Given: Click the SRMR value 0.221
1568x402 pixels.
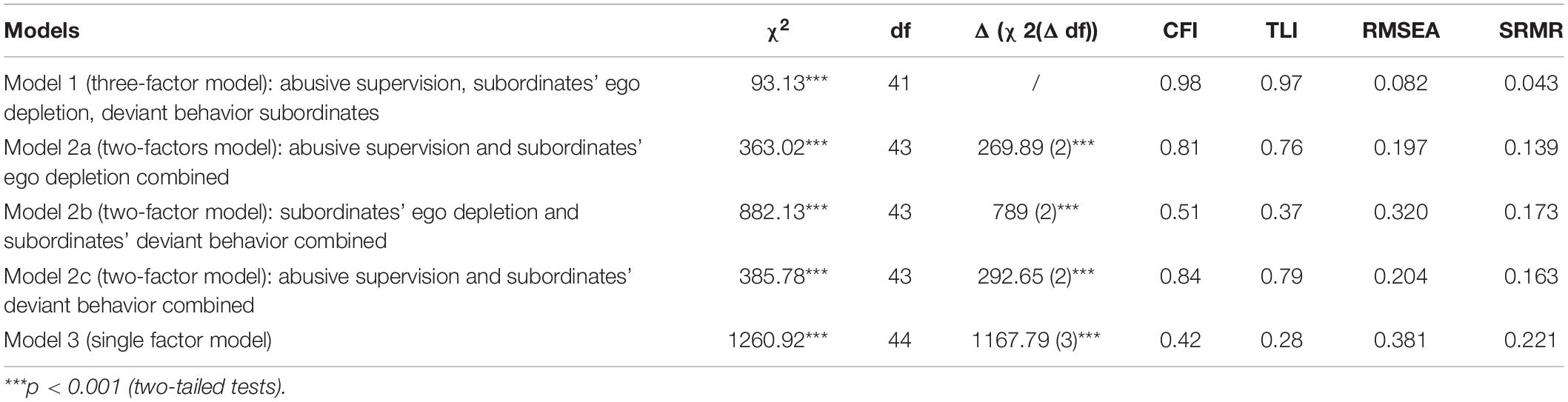Looking at the screenshot, I should click(1531, 340).
